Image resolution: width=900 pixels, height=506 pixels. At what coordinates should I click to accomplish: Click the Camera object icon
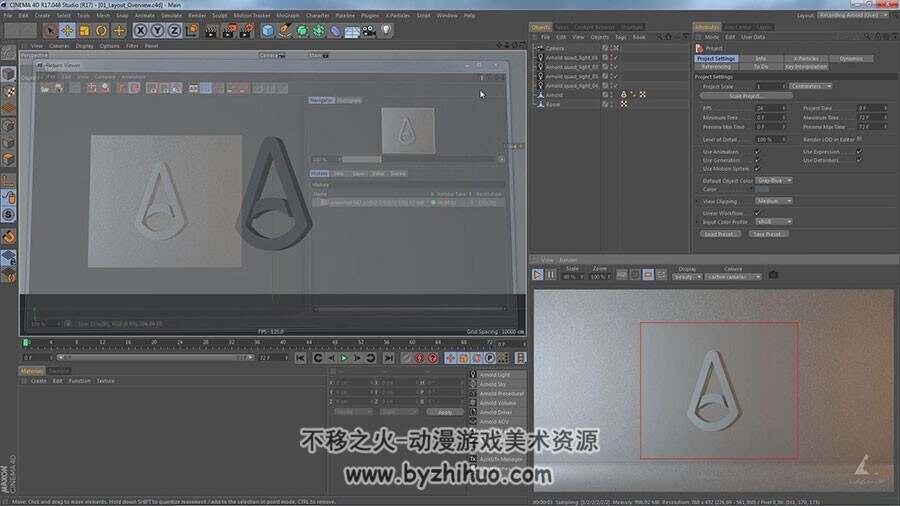coord(369,30)
